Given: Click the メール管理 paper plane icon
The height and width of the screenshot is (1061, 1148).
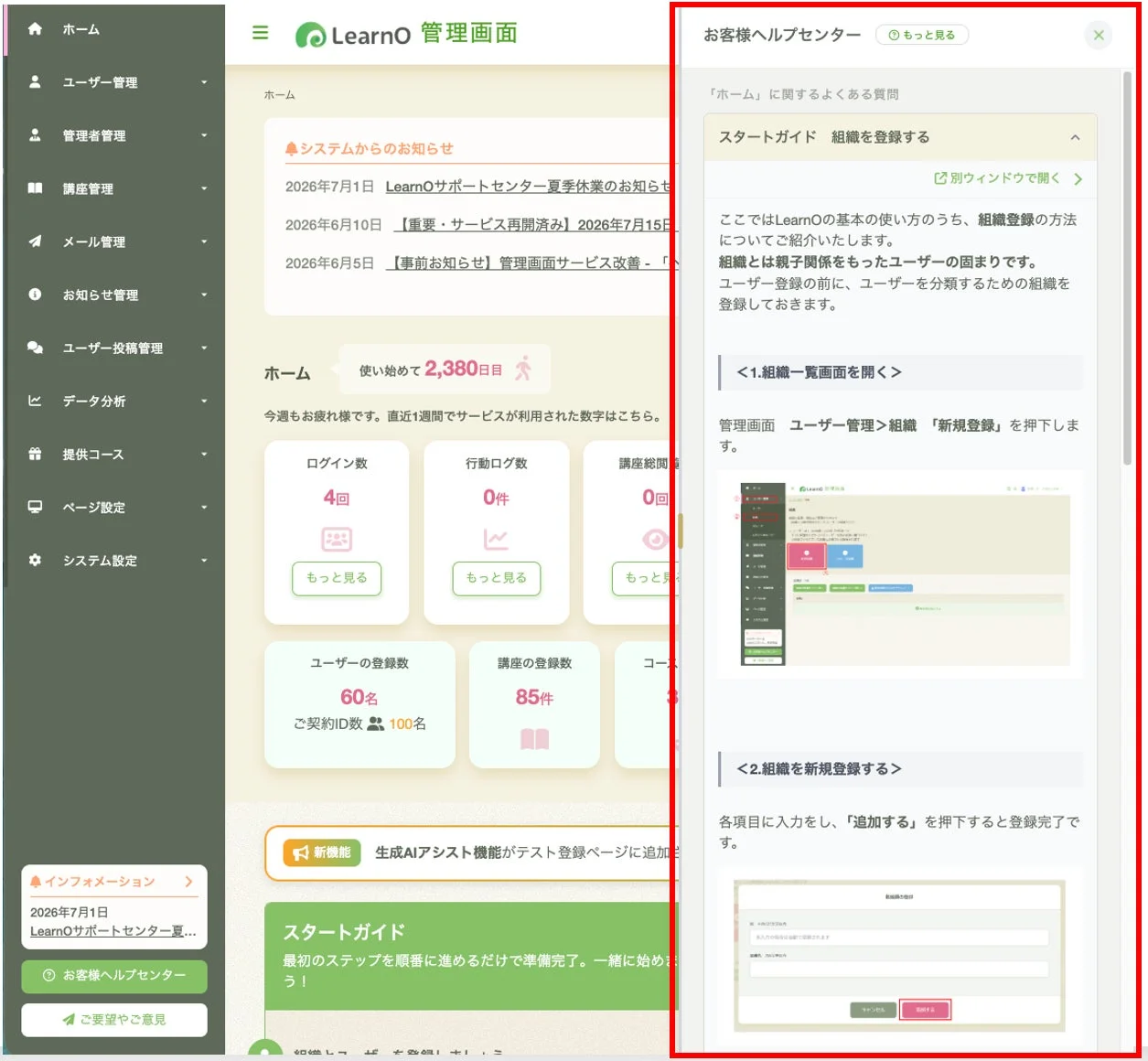Looking at the screenshot, I should (x=35, y=241).
